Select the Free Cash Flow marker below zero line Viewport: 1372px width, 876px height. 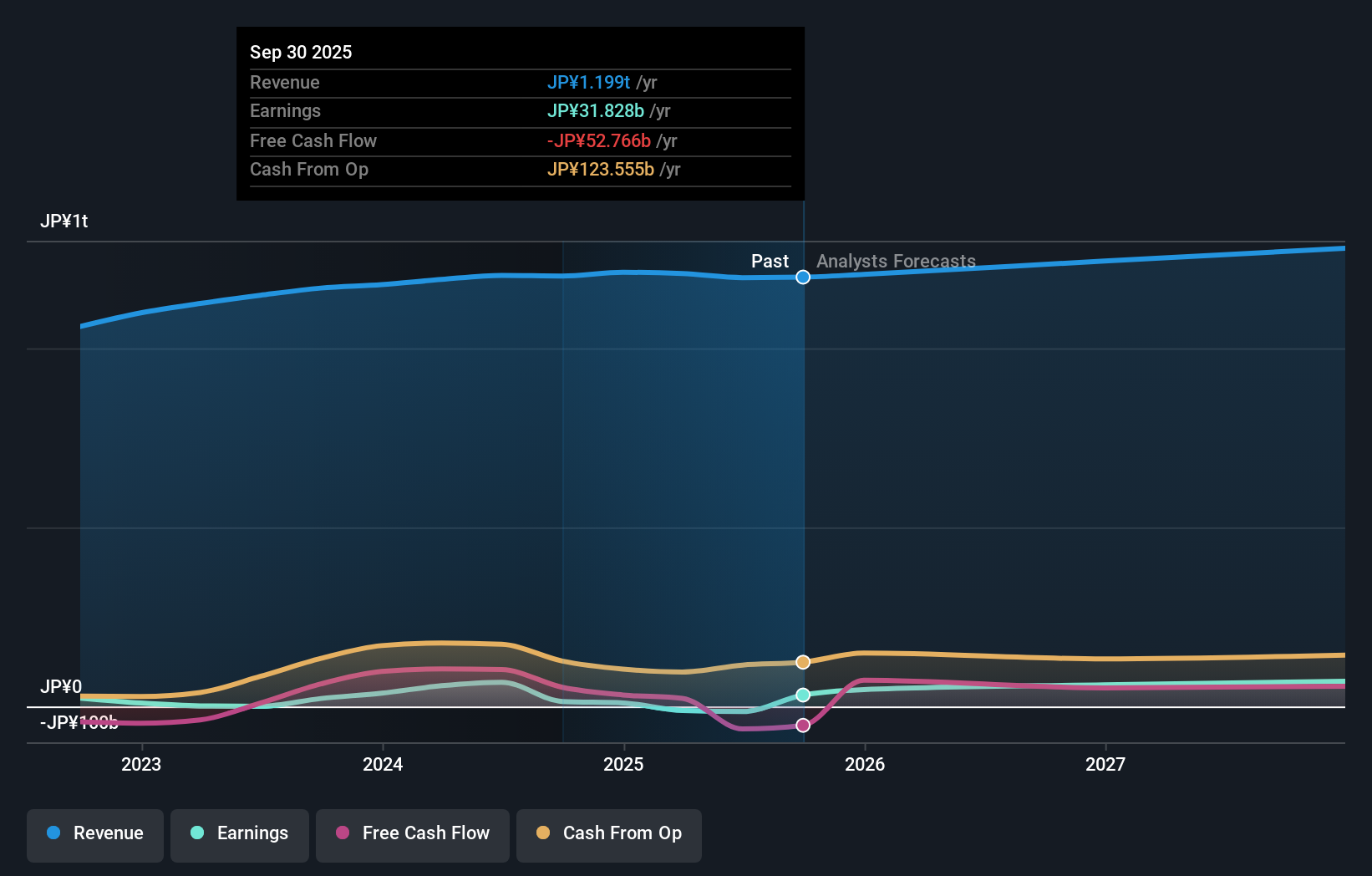(x=803, y=726)
